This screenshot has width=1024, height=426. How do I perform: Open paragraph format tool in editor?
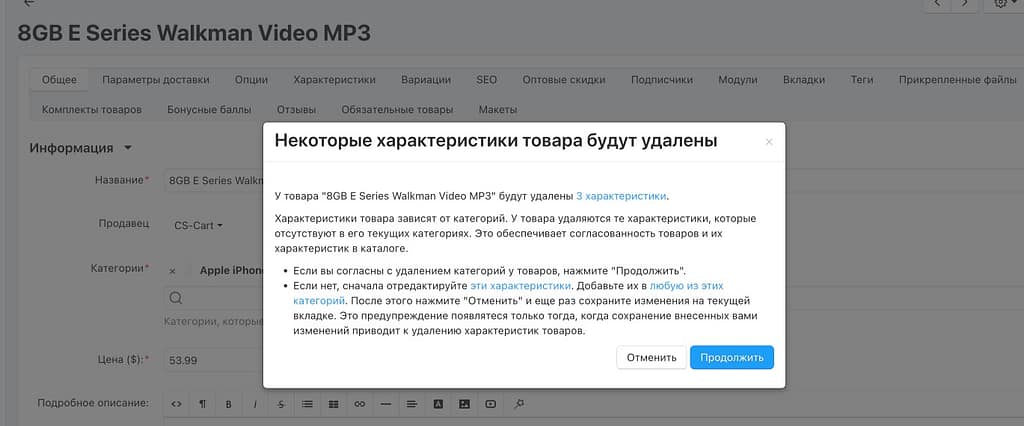202,404
